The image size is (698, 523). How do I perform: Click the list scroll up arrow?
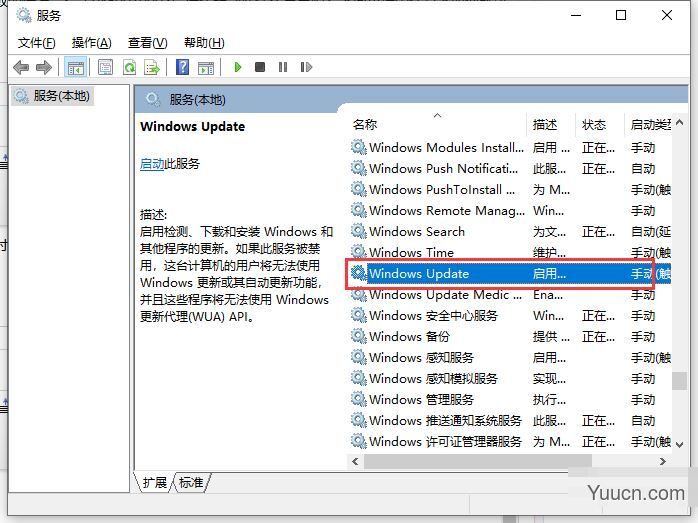coord(679,122)
